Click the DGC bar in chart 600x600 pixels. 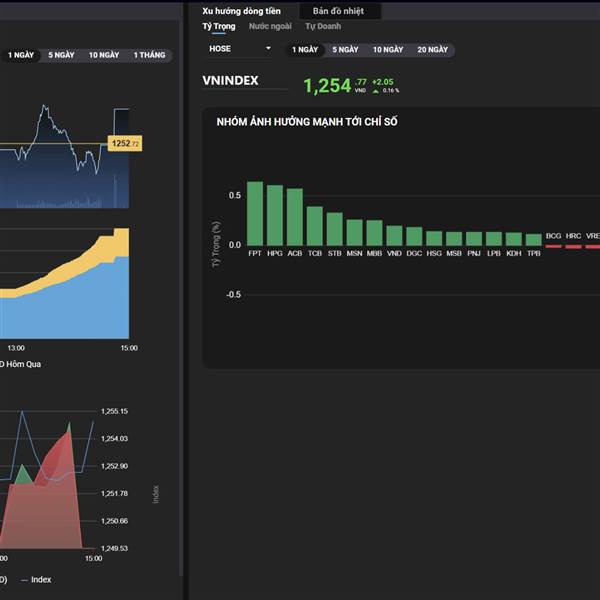coord(414,236)
